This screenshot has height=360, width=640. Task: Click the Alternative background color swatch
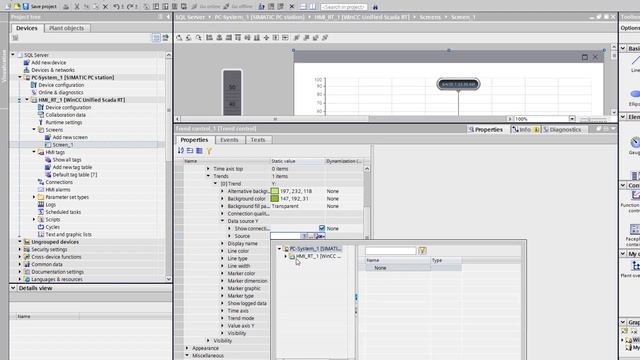275,191
